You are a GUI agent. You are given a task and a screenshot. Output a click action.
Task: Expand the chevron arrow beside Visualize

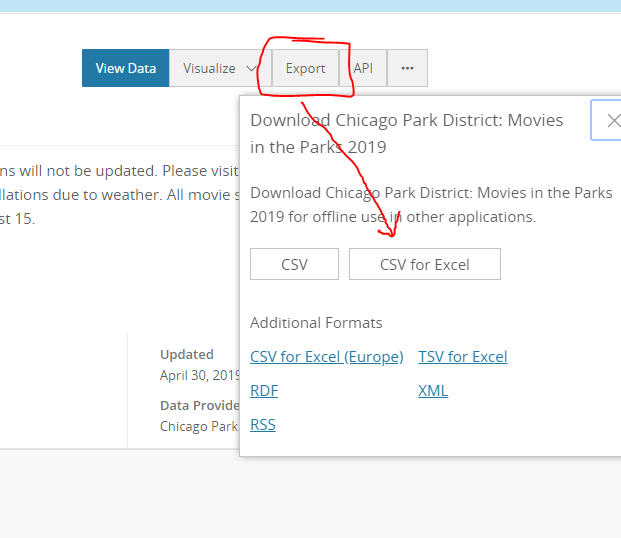point(252,68)
